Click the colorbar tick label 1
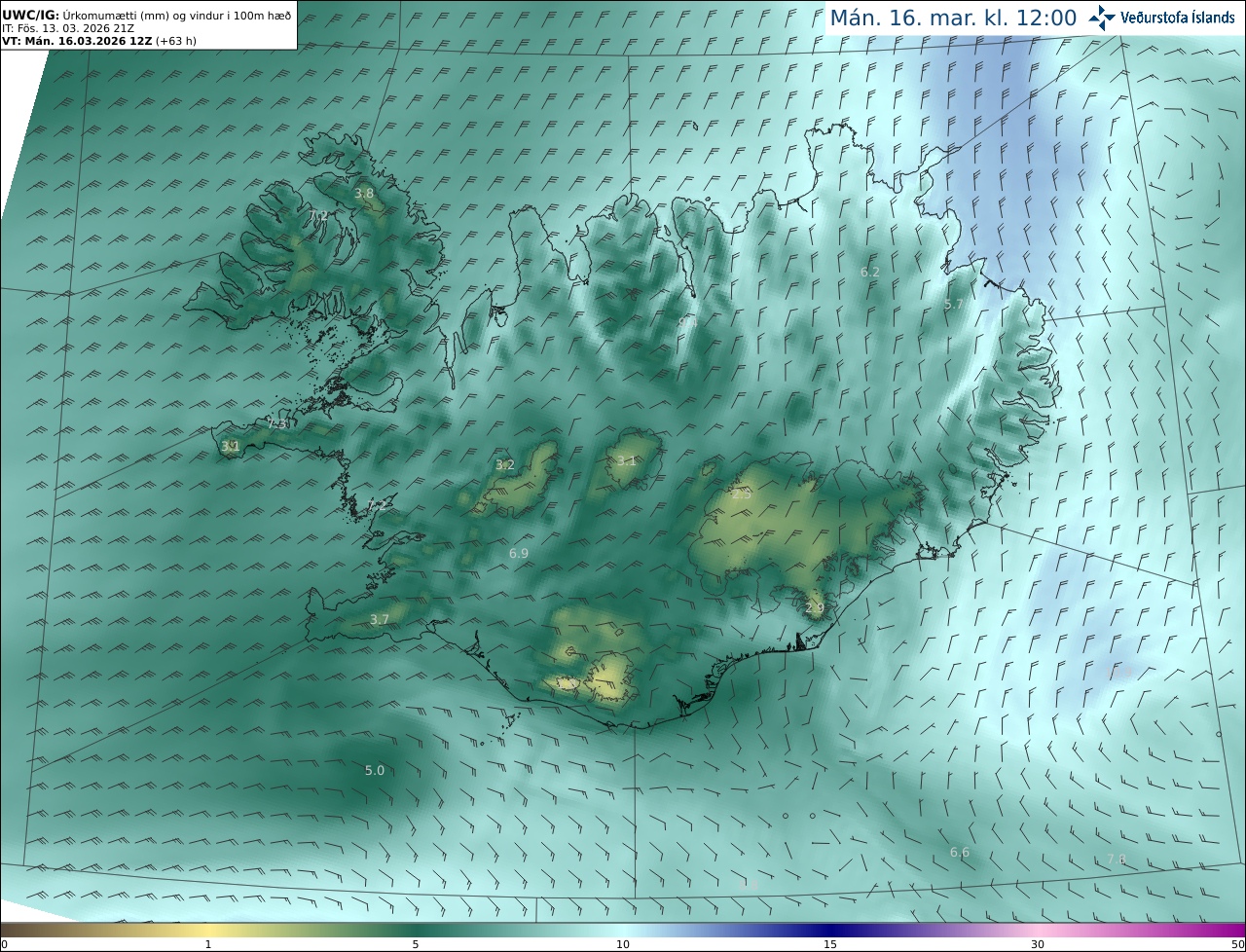The height and width of the screenshot is (952, 1246). (208, 944)
